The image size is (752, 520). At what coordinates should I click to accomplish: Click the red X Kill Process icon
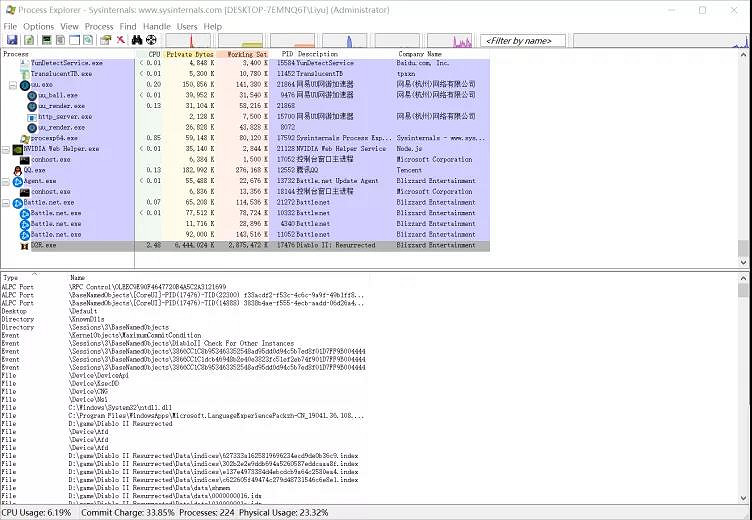(x=120, y=40)
